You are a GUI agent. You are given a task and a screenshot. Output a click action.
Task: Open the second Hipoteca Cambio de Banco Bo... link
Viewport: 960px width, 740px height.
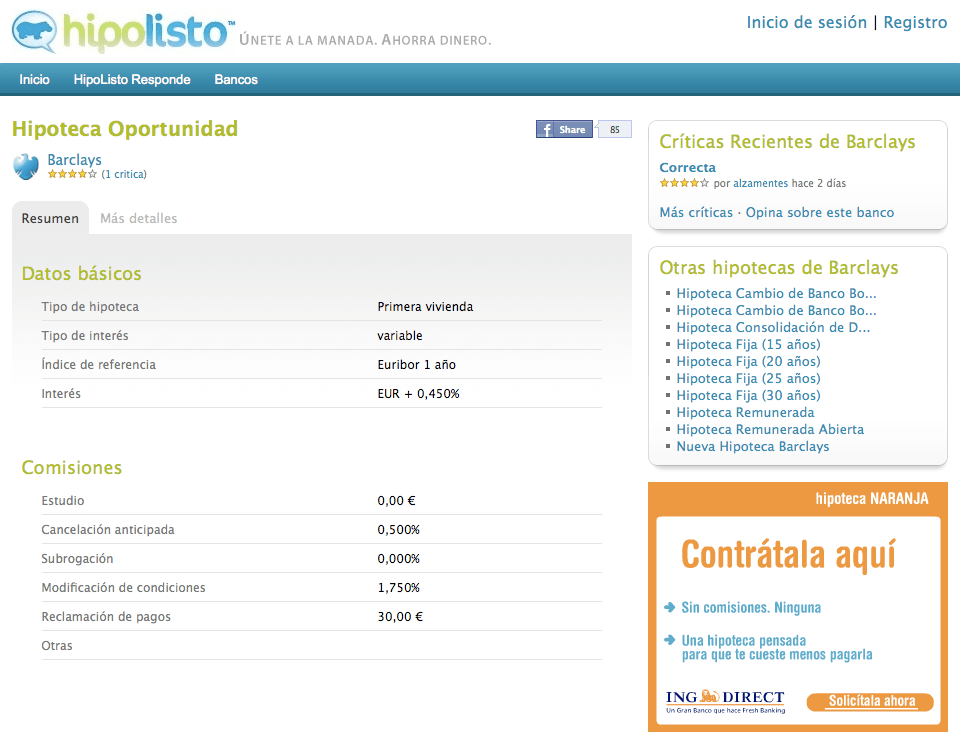[776, 310]
